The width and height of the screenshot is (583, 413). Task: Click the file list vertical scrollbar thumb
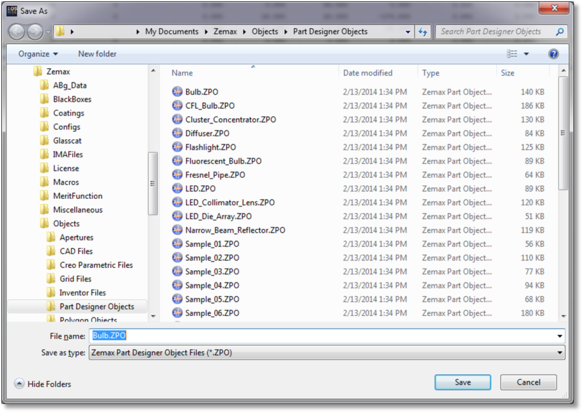pyautogui.click(x=563, y=133)
